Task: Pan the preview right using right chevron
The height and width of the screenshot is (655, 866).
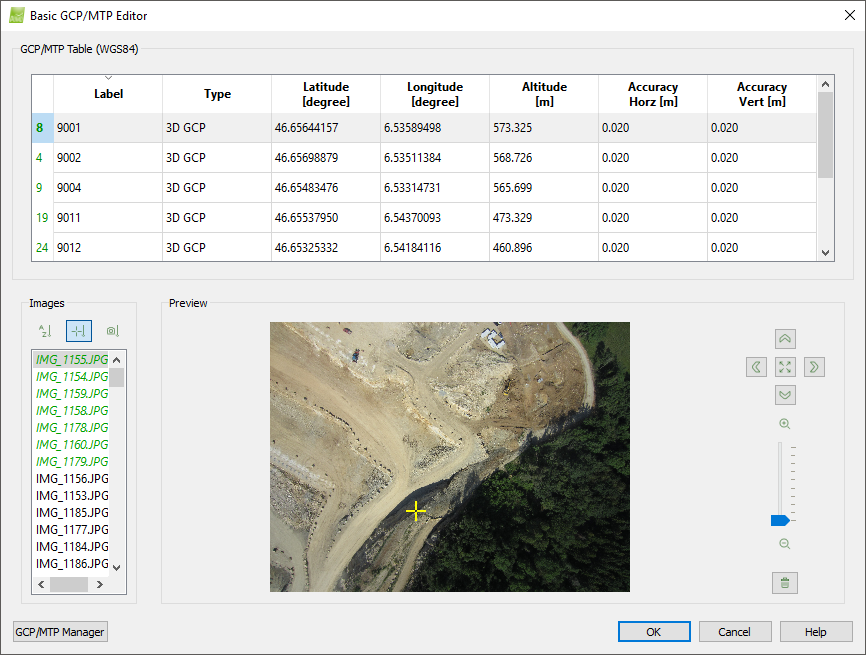Action: point(814,367)
